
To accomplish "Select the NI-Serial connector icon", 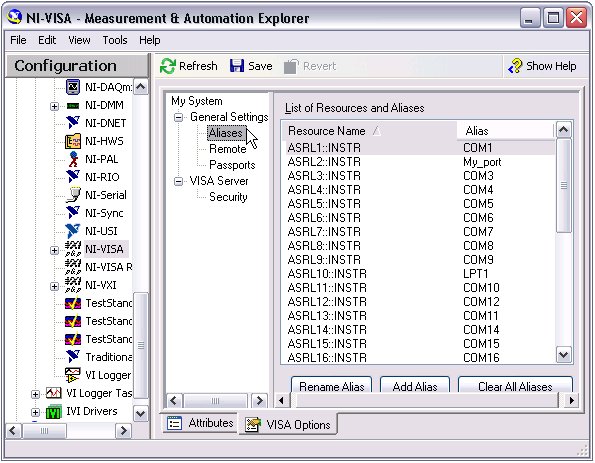I will (73, 195).
